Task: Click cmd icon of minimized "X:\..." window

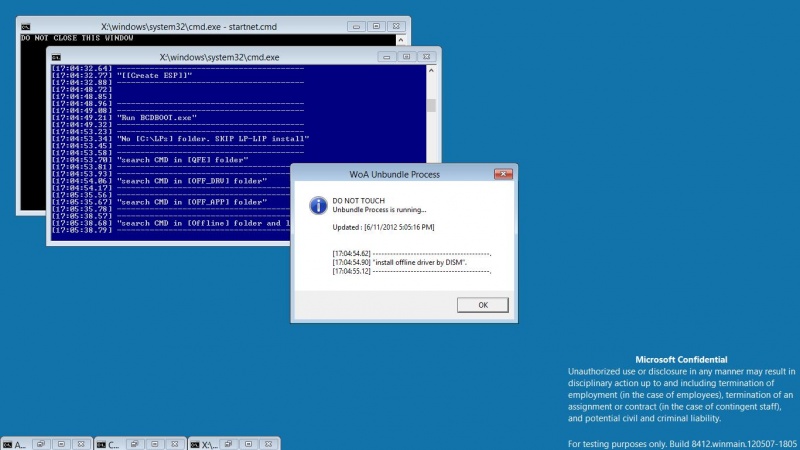Action: coord(195,445)
